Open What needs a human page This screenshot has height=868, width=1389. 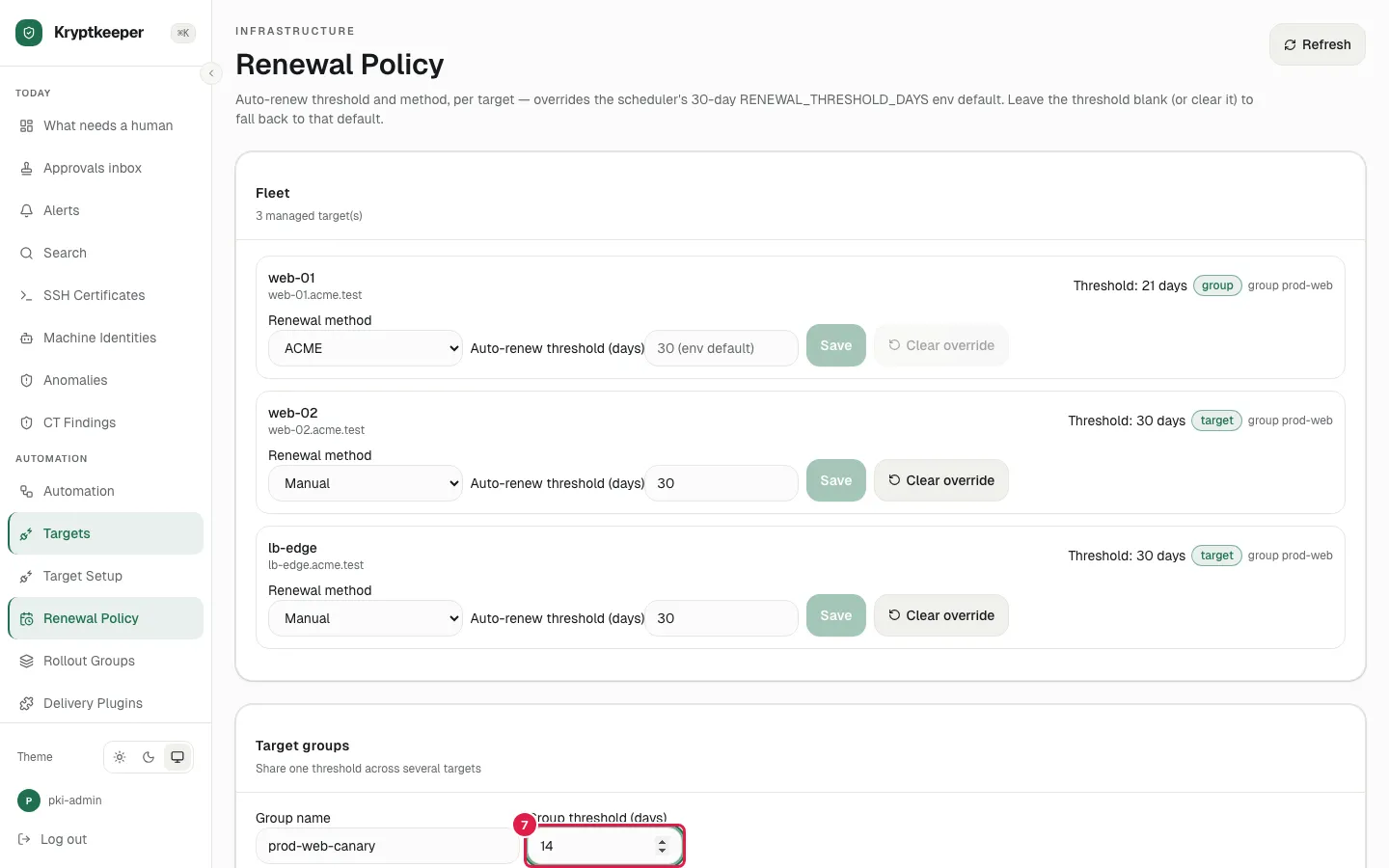tap(106, 125)
